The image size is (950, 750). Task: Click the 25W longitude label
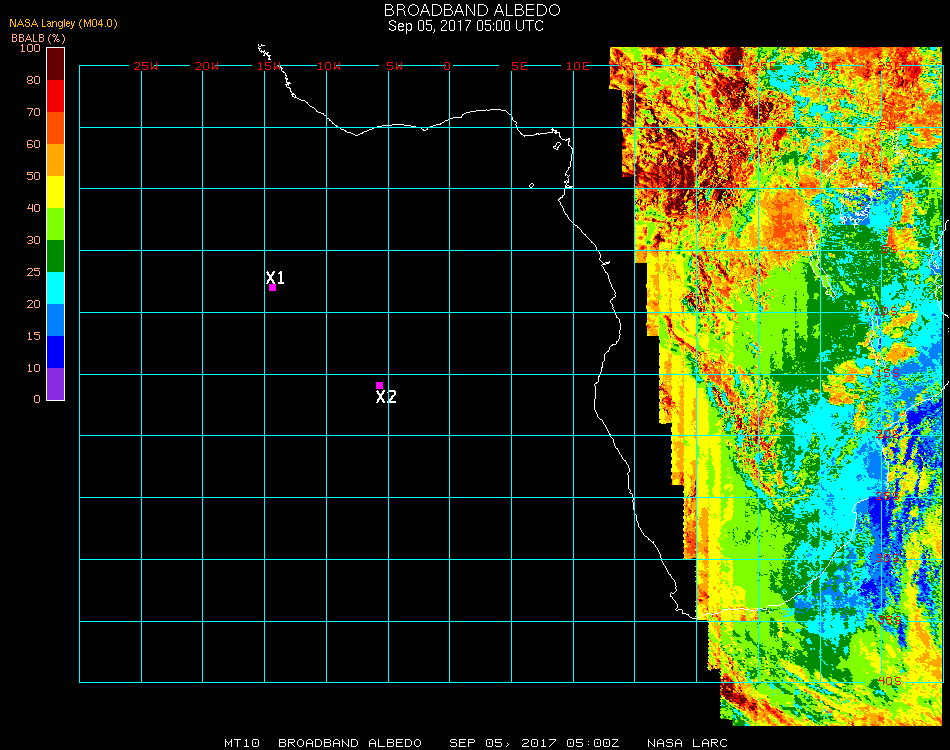[x=145, y=66]
